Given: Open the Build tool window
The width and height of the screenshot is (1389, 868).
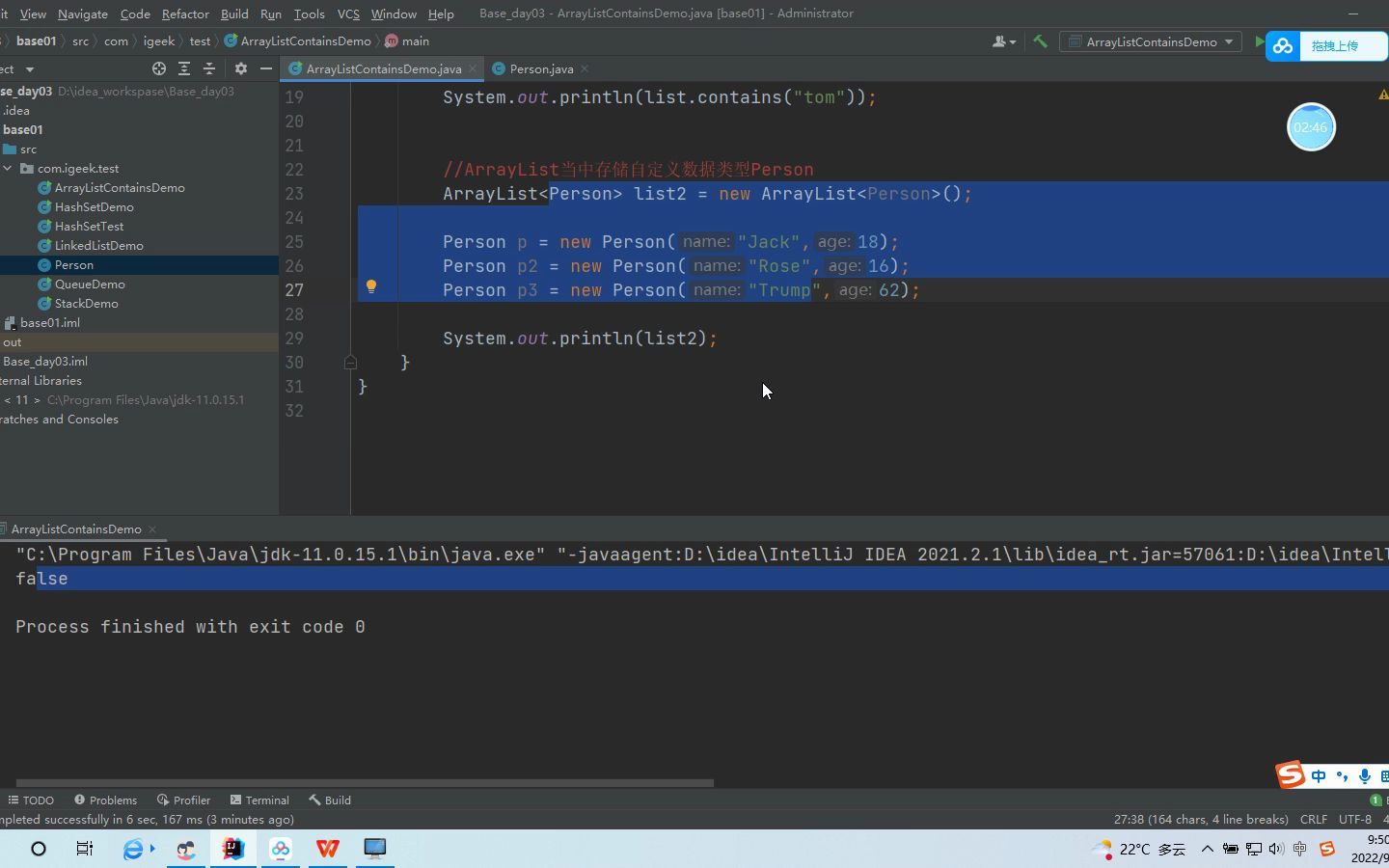Looking at the screenshot, I should click(330, 800).
